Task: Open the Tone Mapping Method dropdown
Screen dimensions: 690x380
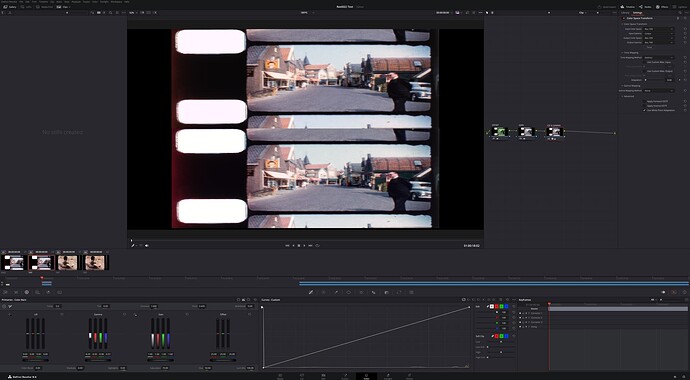Action: click(x=658, y=58)
